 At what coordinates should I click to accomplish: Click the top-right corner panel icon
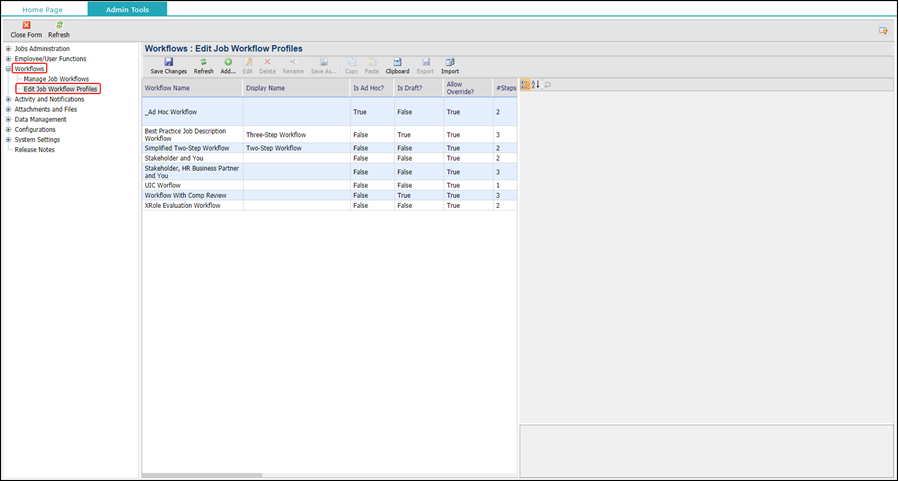click(883, 30)
